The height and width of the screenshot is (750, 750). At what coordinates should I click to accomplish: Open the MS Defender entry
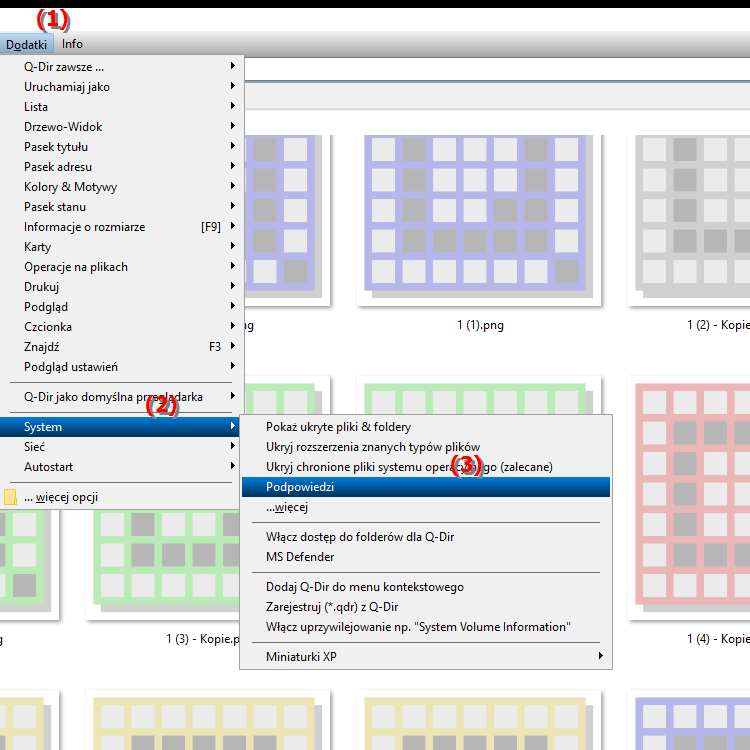[x=426, y=557]
